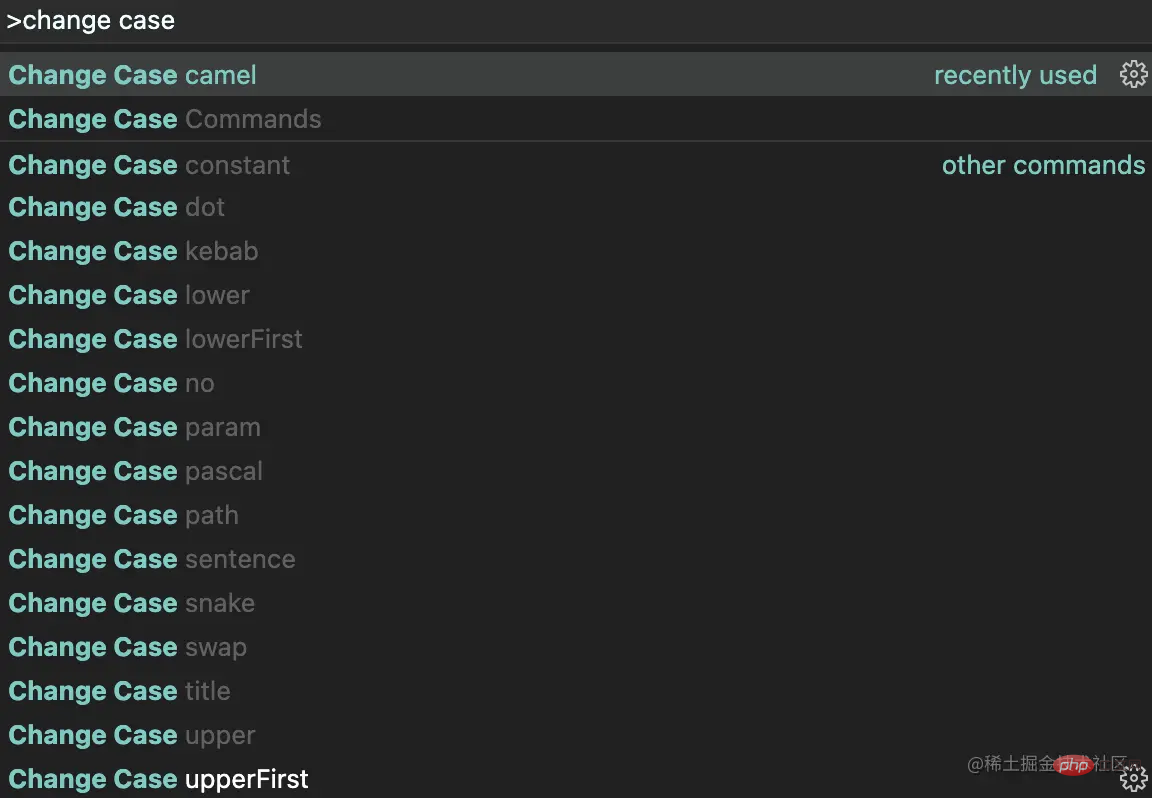This screenshot has width=1152, height=798.
Task: Choose Change Case sentence command
Action: click(x=152, y=559)
